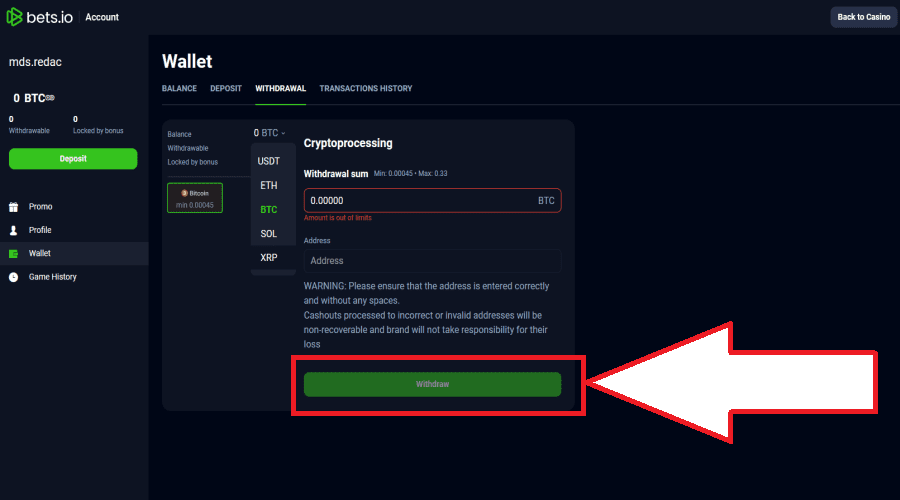Screen dimensions: 900x500
Task: Click 'Withdrawable' label in sidebar
Action: [29, 131]
